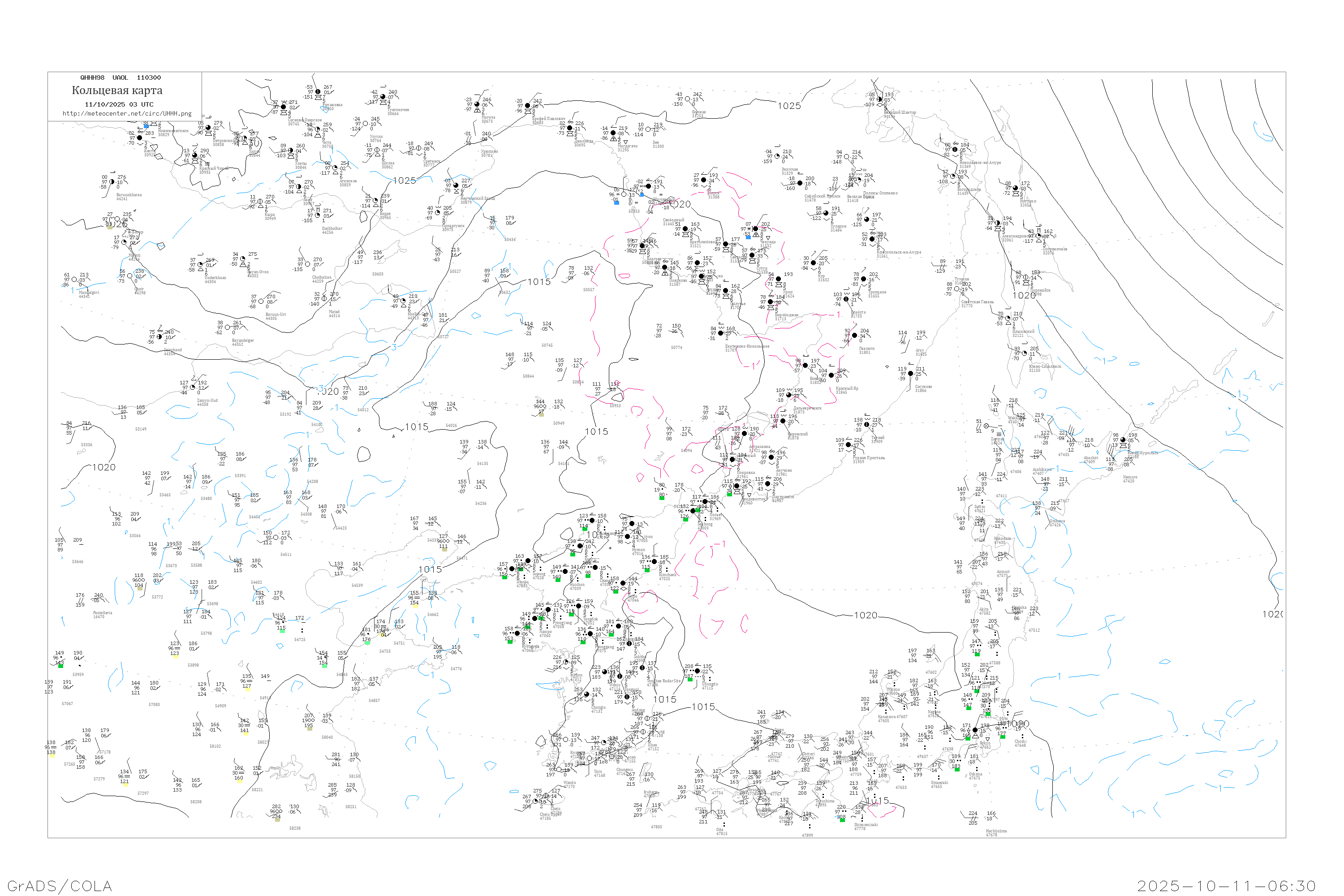Viewport: 1344px width, 896px height.
Task: Select the open station circle at Choibalsan 44259
Action: (x=308, y=265)
